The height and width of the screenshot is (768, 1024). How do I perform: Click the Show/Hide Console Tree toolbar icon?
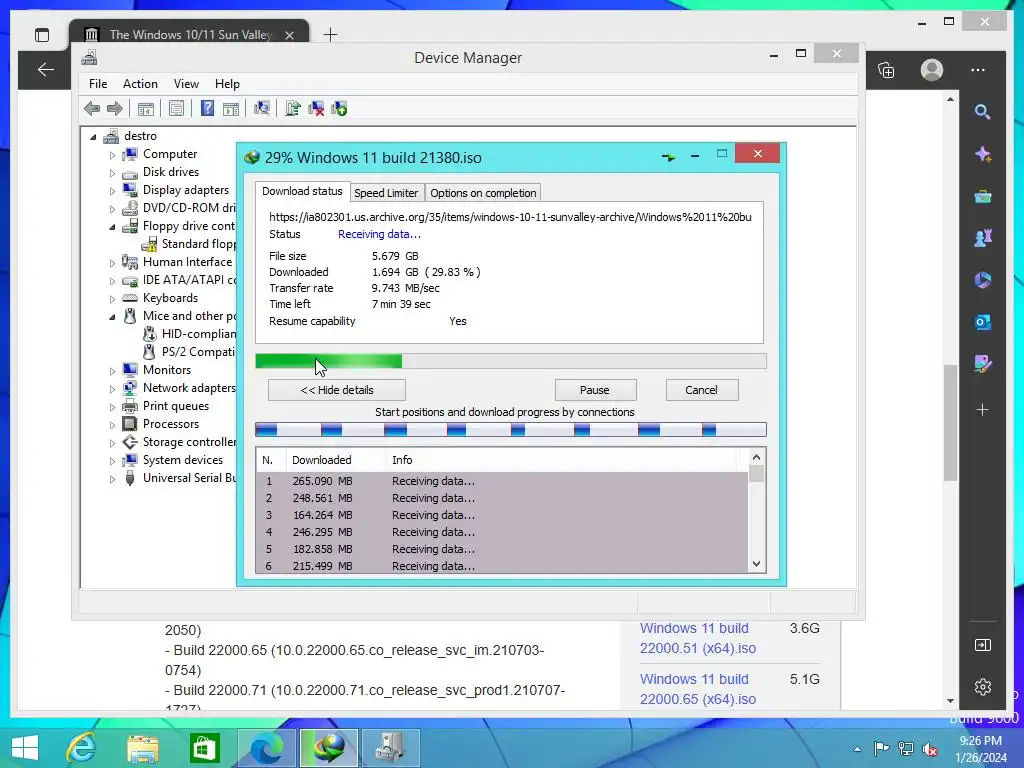click(x=146, y=108)
